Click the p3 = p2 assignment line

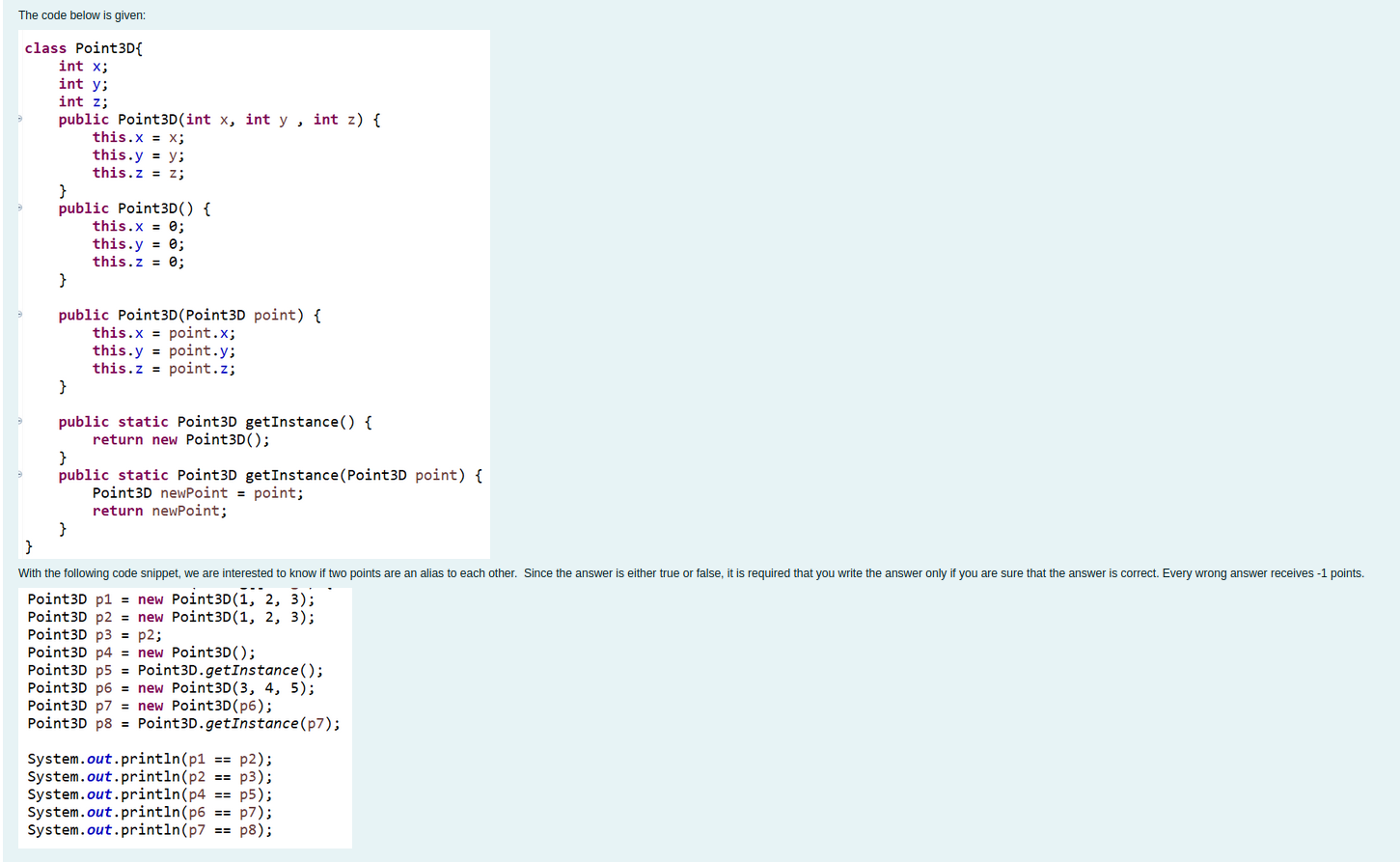pos(95,634)
